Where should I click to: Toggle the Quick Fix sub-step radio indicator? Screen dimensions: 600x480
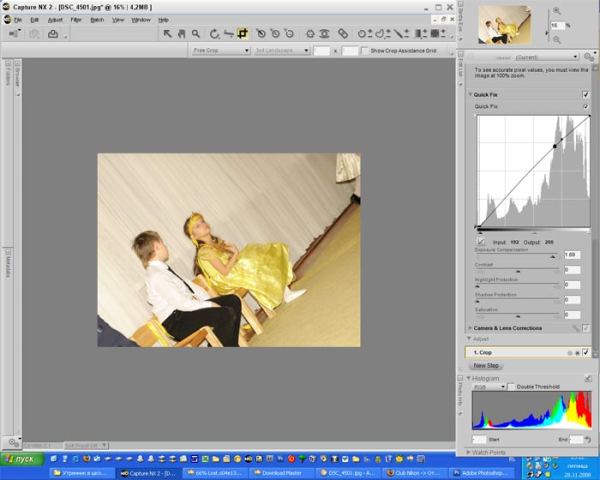pos(585,106)
